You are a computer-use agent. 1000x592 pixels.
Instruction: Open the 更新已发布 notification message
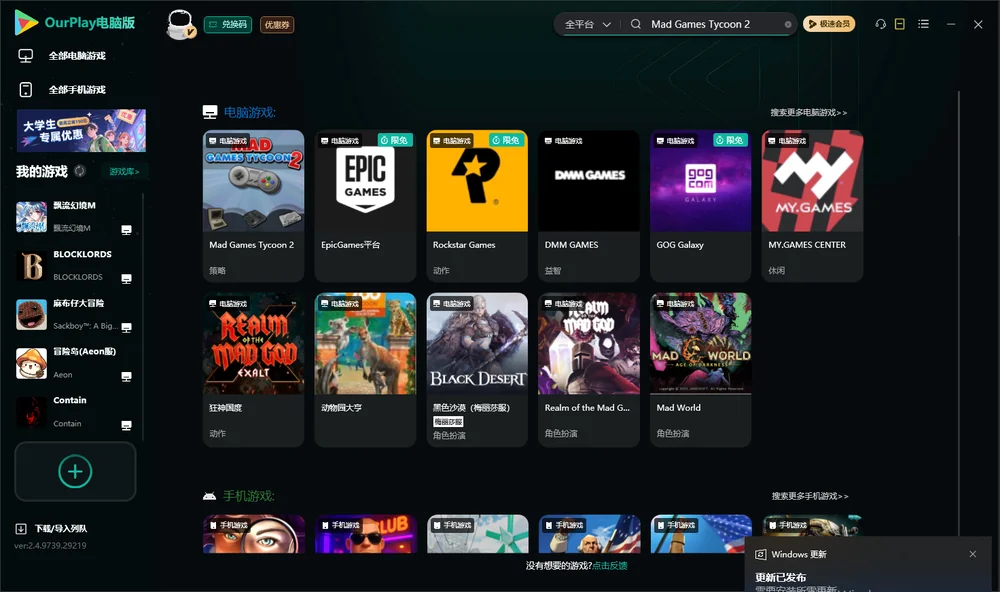[x=781, y=577]
